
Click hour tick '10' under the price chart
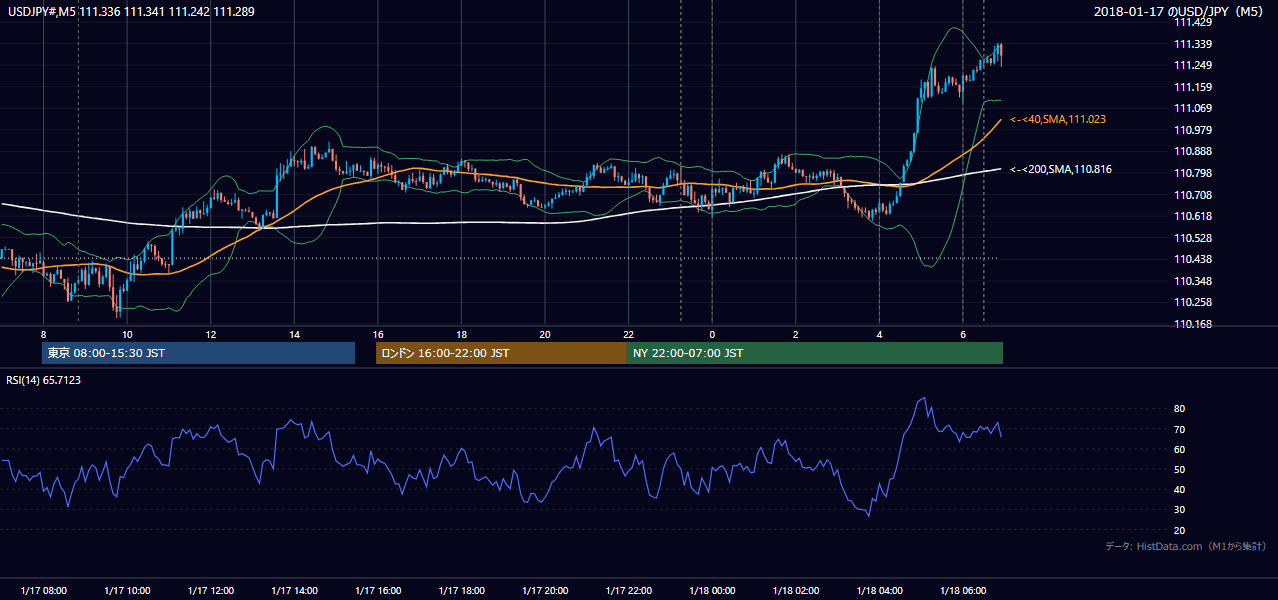tap(127, 334)
